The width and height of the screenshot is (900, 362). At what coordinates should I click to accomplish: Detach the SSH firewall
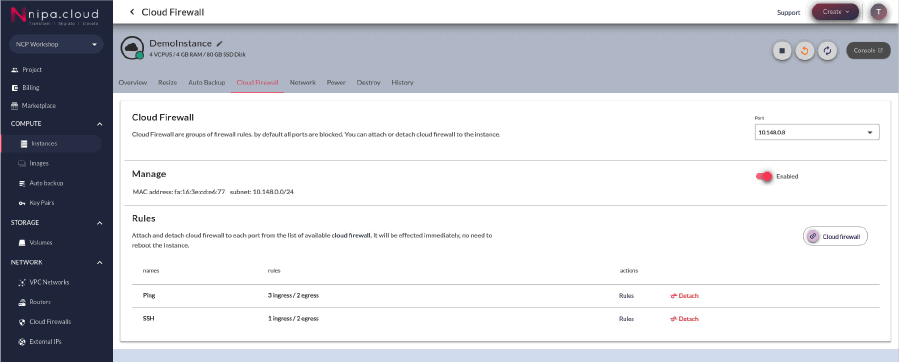tap(684, 318)
